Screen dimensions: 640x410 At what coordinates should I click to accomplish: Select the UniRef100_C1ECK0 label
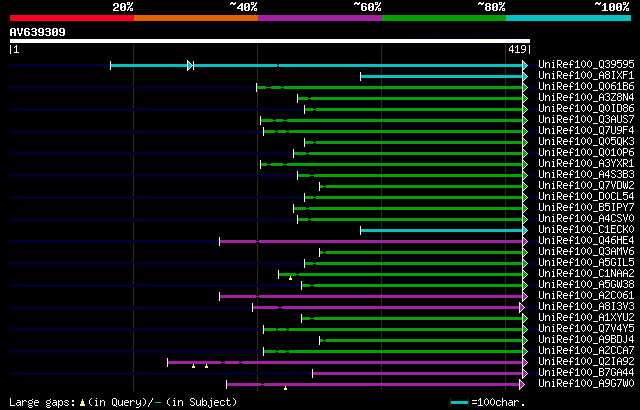[586, 230]
